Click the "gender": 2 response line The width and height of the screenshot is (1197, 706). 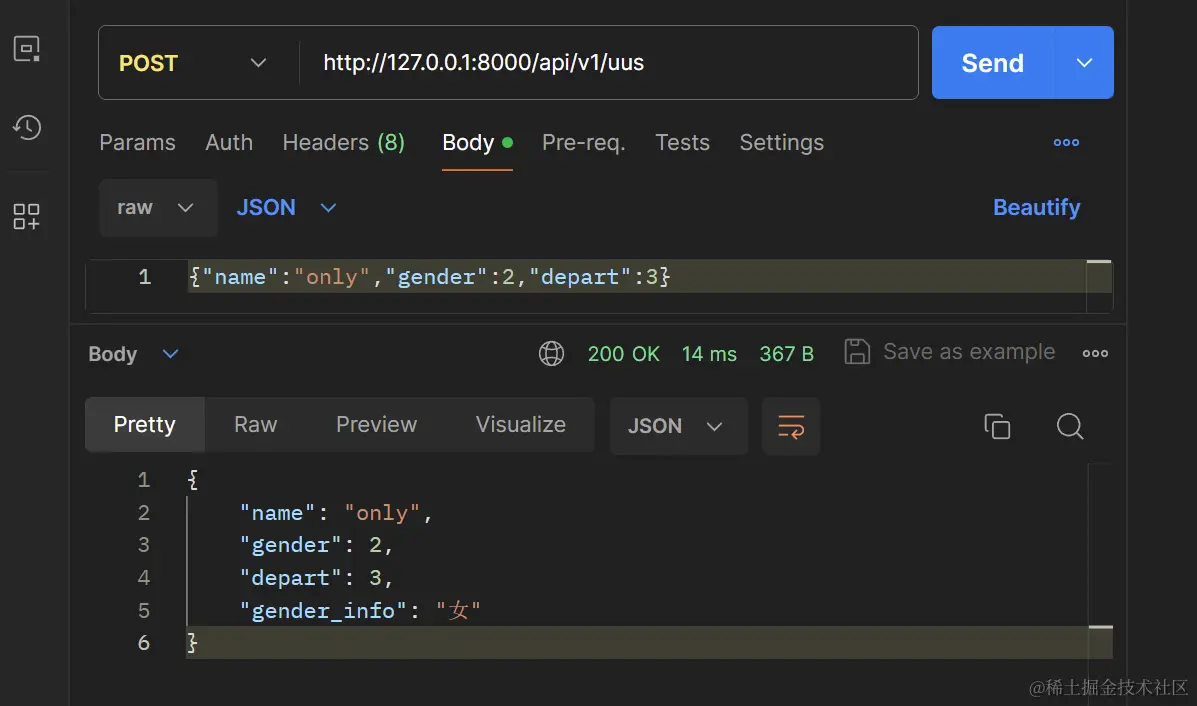coord(316,545)
